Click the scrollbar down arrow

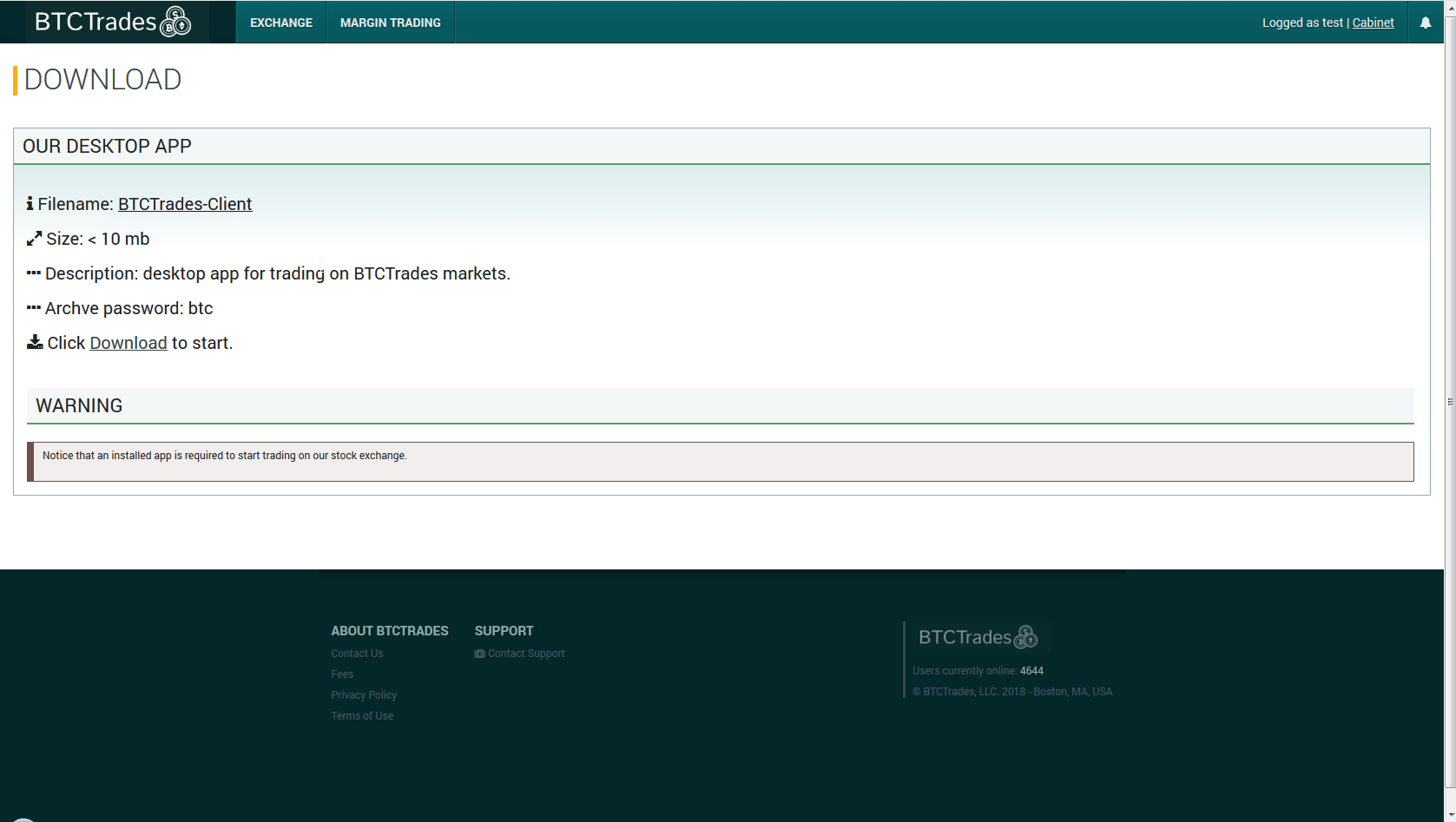pos(1450,816)
